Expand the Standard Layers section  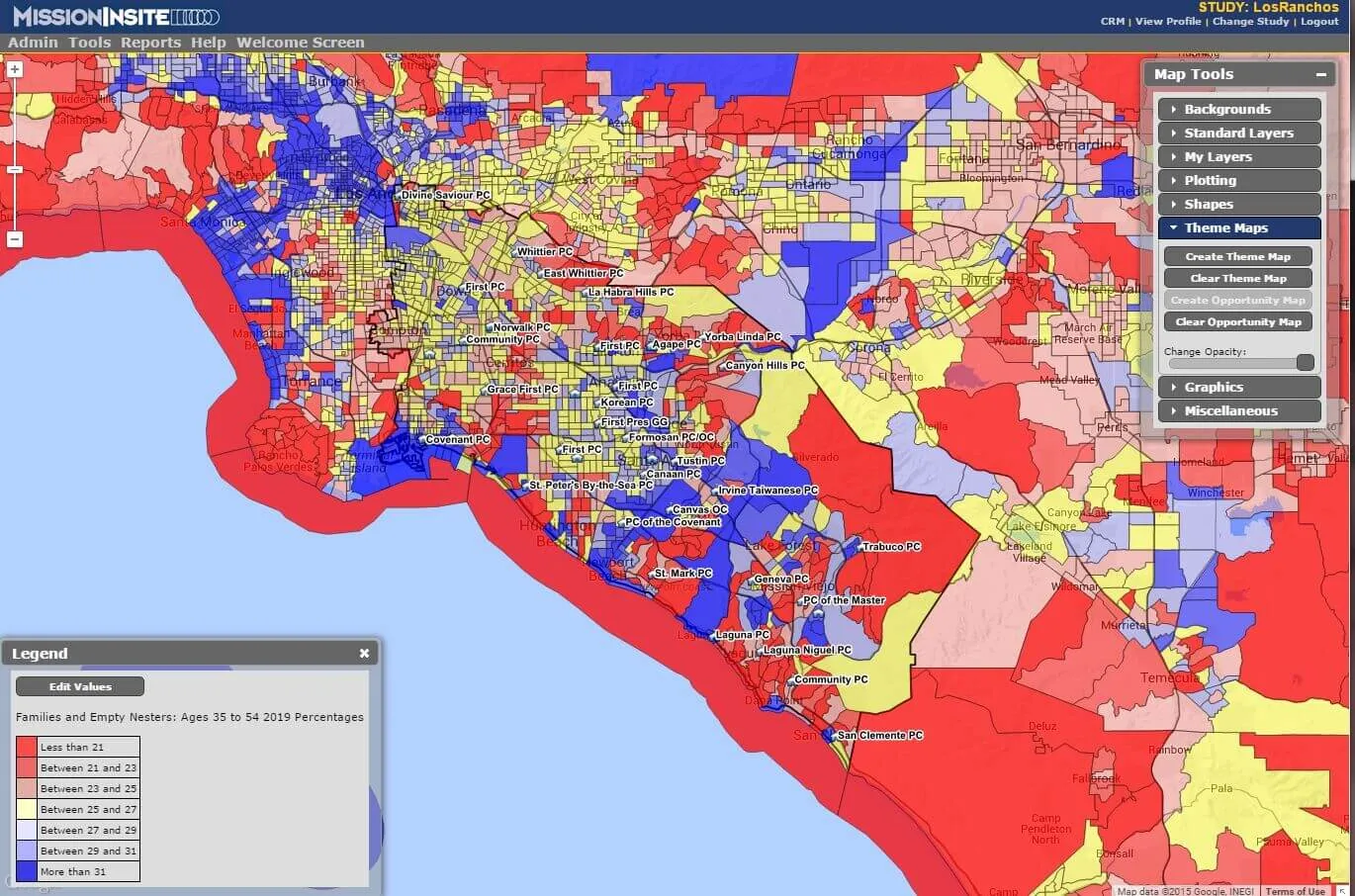[1239, 134]
